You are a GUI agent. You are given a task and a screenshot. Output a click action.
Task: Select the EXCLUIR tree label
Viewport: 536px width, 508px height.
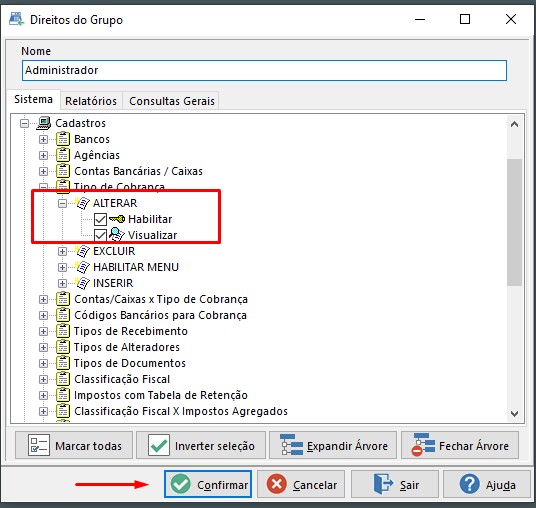(114, 251)
